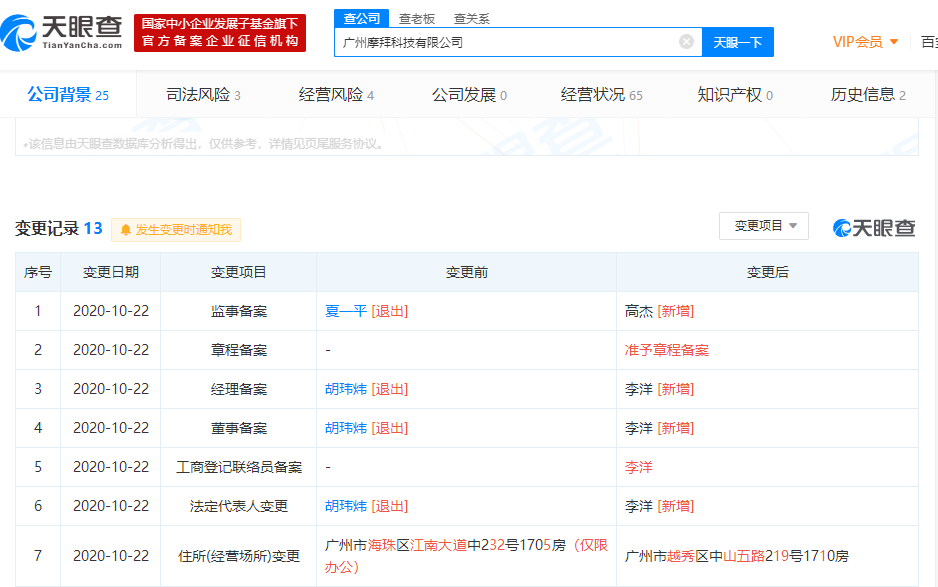Click 工商登记联络员备案 cell
938x587 pixels.
(239, 467)
